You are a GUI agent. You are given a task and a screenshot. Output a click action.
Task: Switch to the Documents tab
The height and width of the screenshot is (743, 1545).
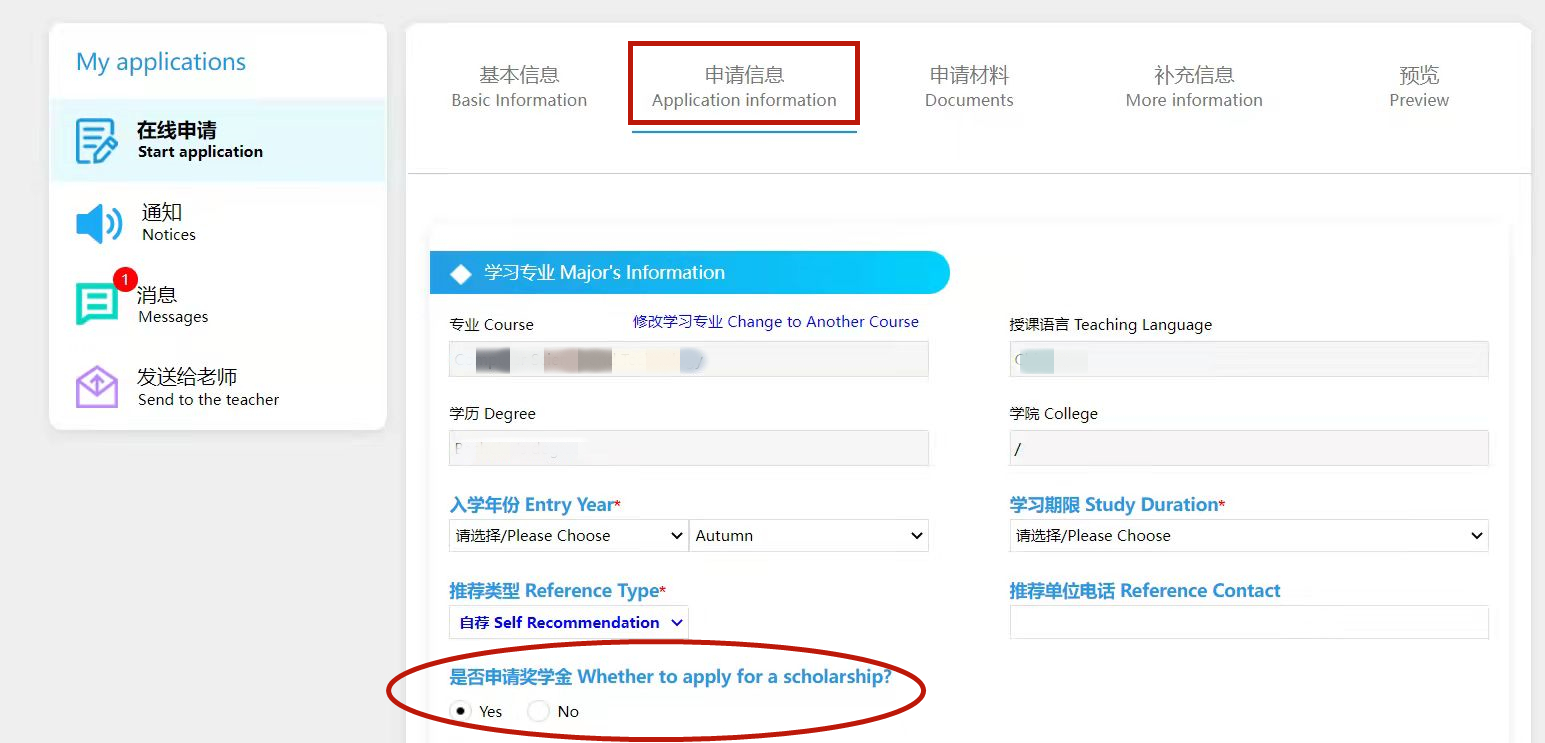pyautogui.click(x=968, y=87)
